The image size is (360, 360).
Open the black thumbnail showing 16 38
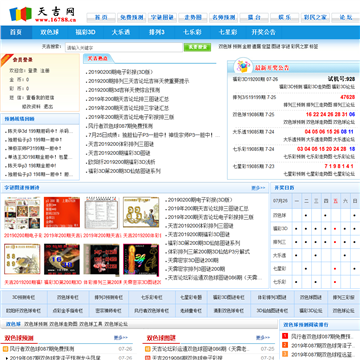tap(62, 259)
